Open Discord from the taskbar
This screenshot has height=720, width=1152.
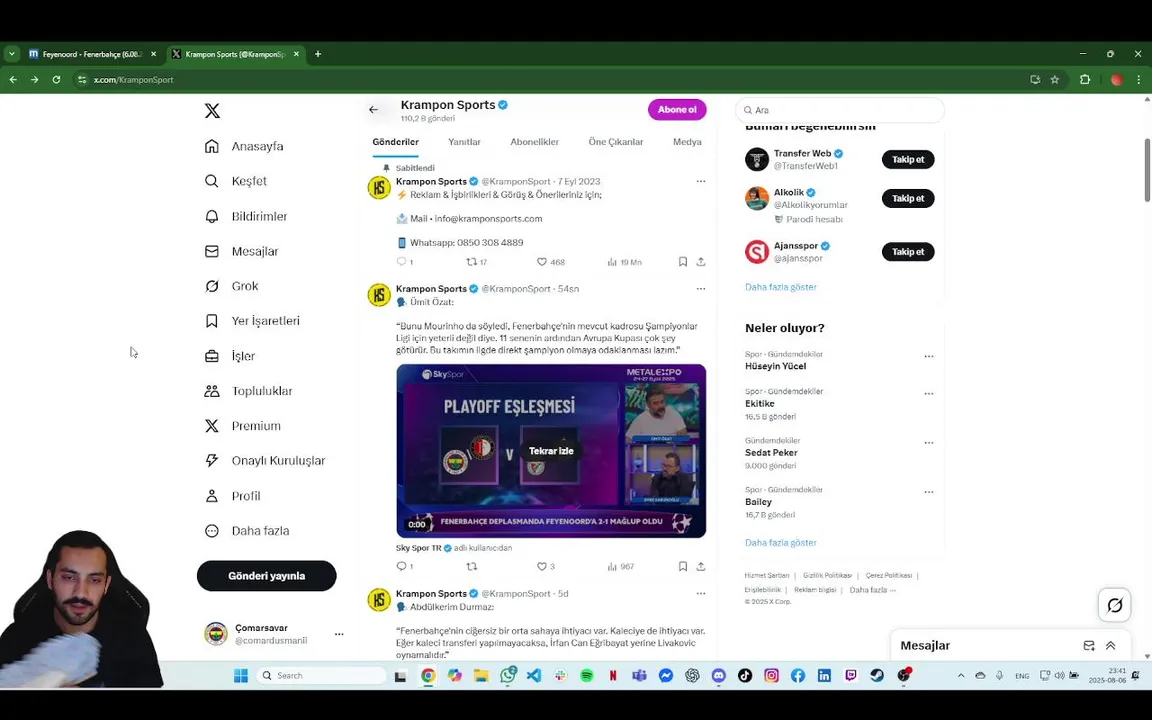tap(719, 676)
